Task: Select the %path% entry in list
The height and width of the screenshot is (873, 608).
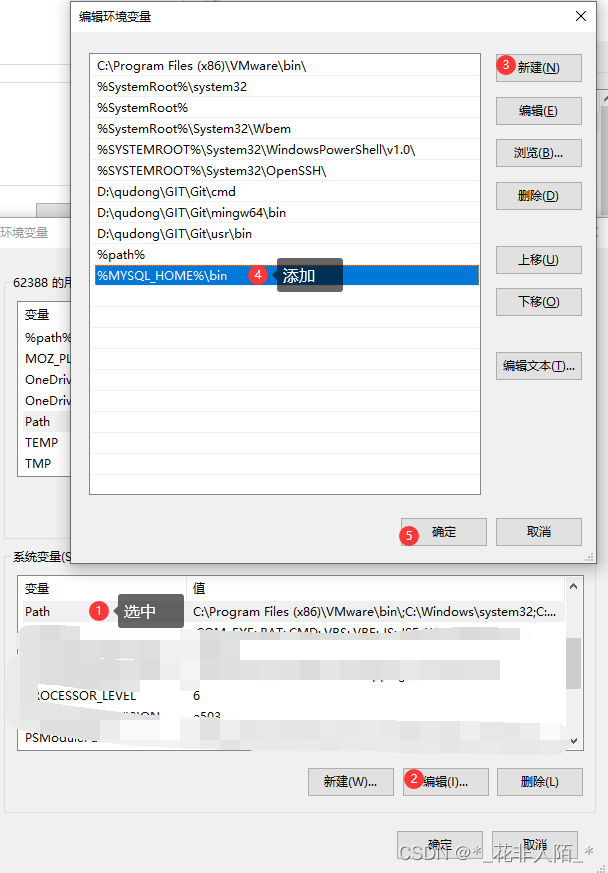Action: click(285, 254)
